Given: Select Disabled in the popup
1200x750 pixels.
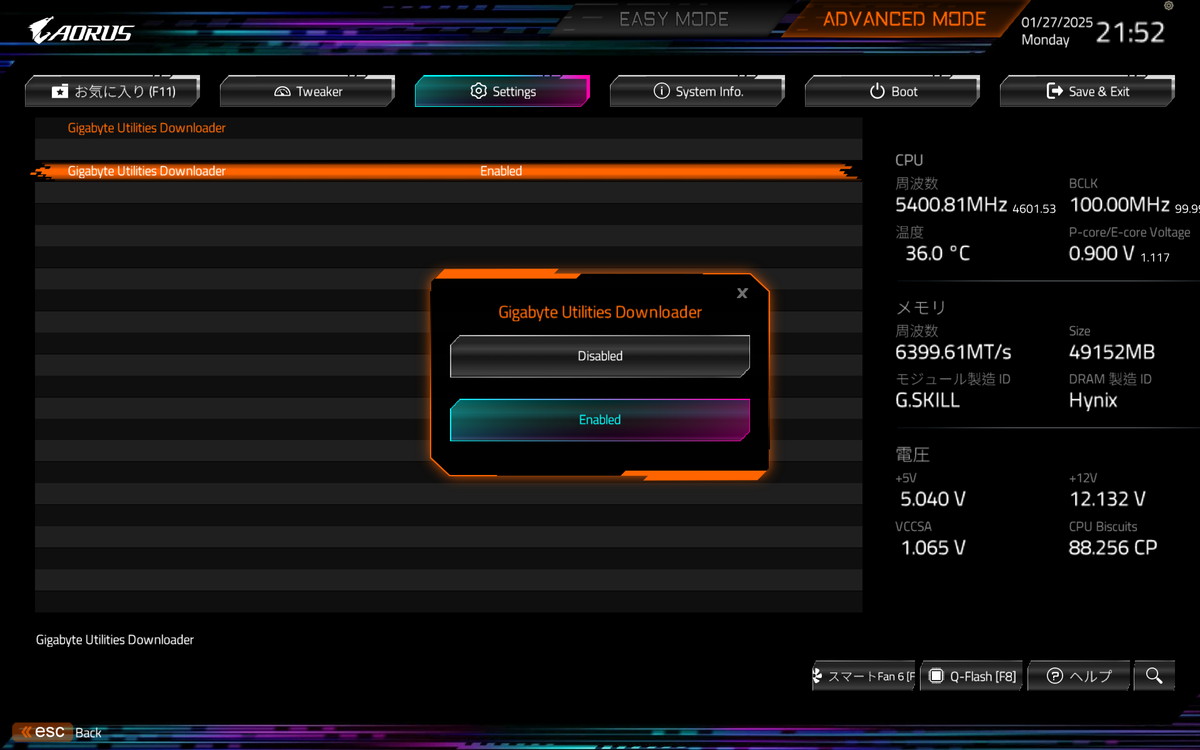Looking at the screenshot, I should (x=600, y=356).
